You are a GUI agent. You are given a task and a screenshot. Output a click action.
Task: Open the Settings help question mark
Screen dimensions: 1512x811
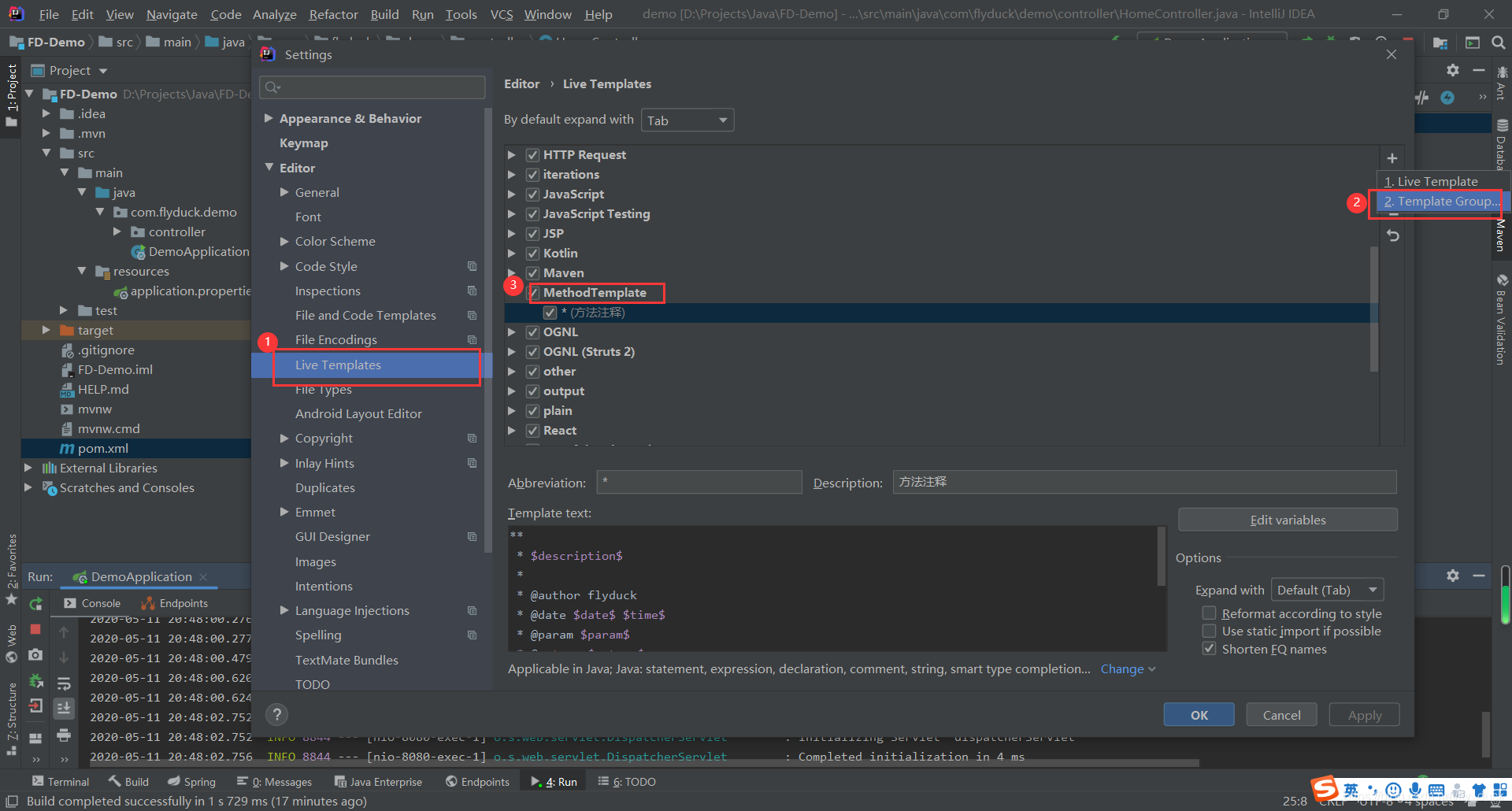(276, 714)
